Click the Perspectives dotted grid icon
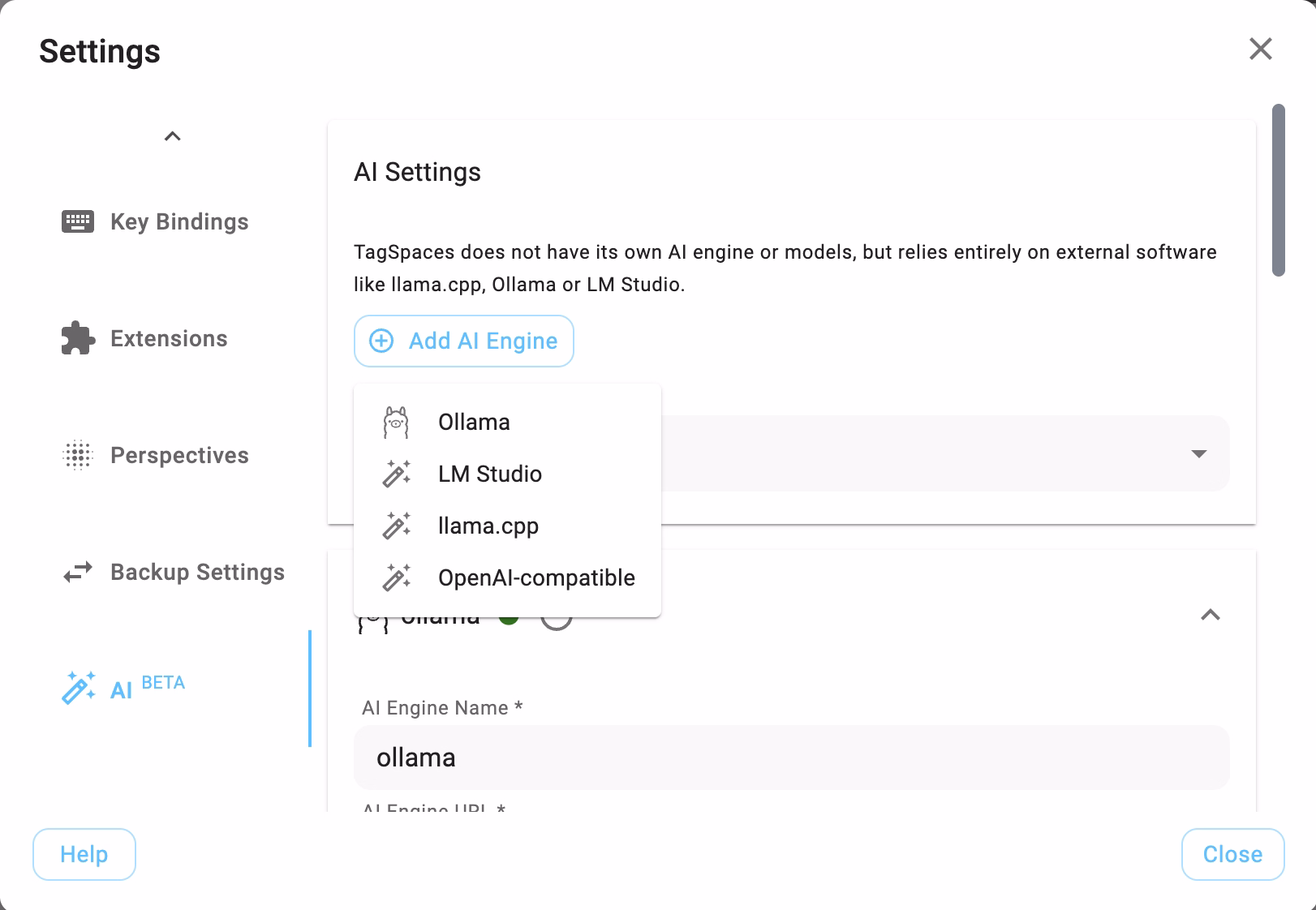 (x=78, y=455)
